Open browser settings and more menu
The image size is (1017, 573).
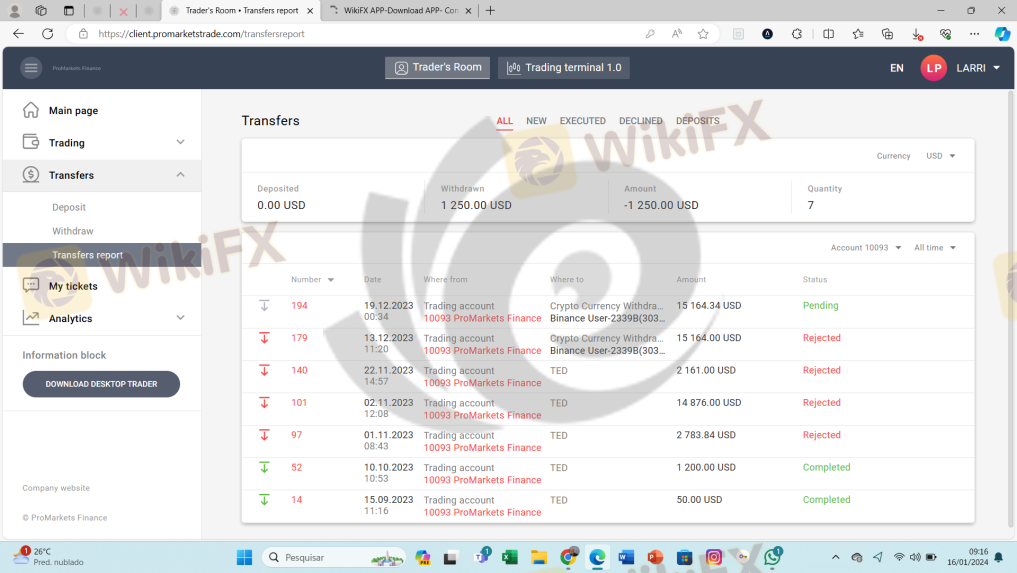point(974,34)
